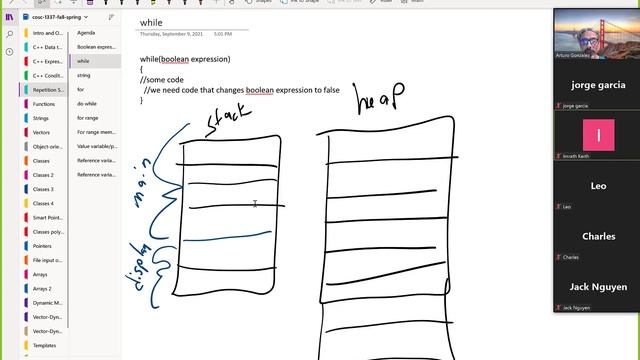Open the notebooks library icon
This screenshot has height=360, width=640.
pyautogui.click(x=9, y=17)
